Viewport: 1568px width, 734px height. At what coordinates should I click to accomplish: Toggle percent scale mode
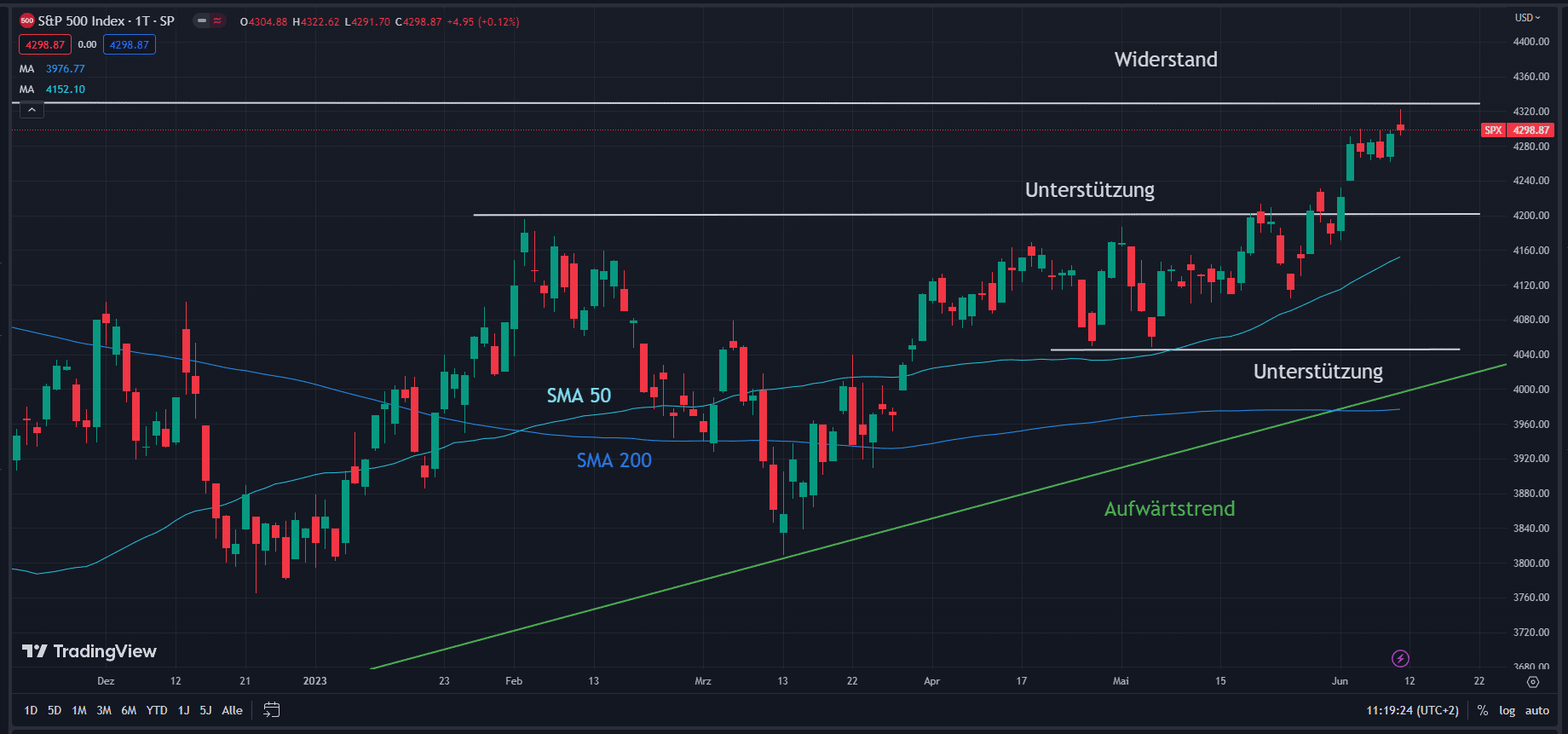(x=1483, y=710)
